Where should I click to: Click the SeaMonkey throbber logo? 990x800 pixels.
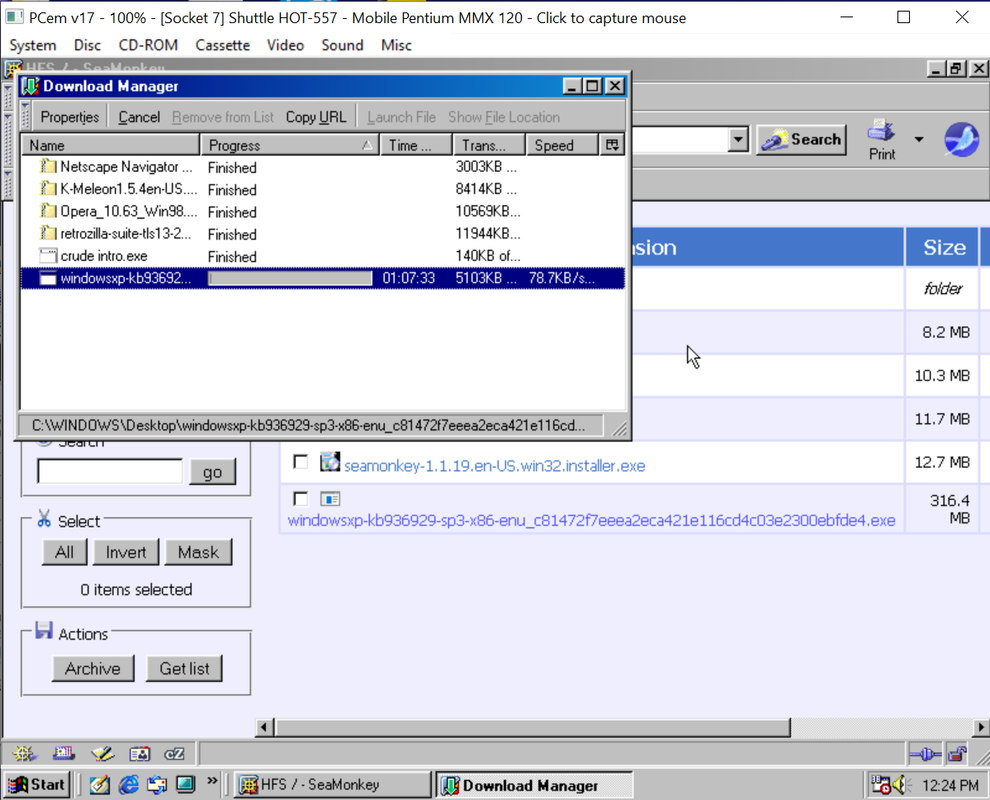pos(962,140)
